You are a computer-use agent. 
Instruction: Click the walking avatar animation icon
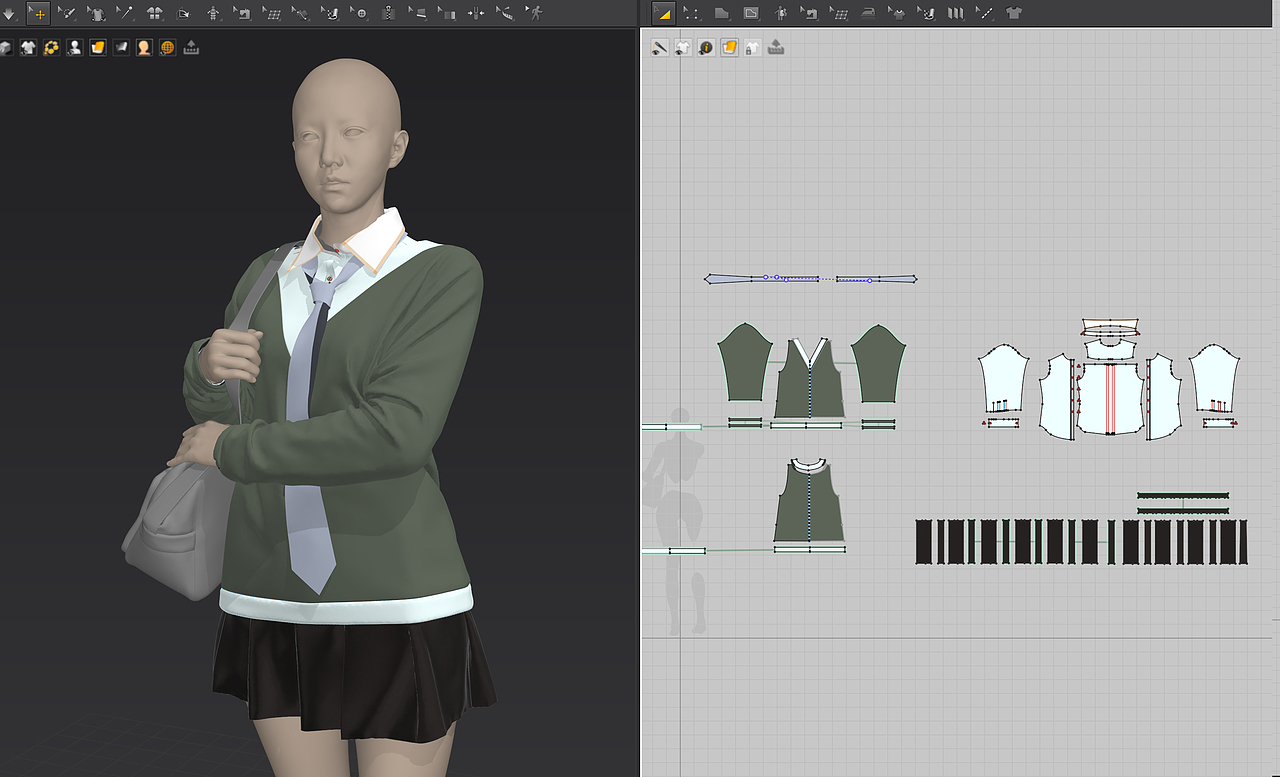coord(535,13)
